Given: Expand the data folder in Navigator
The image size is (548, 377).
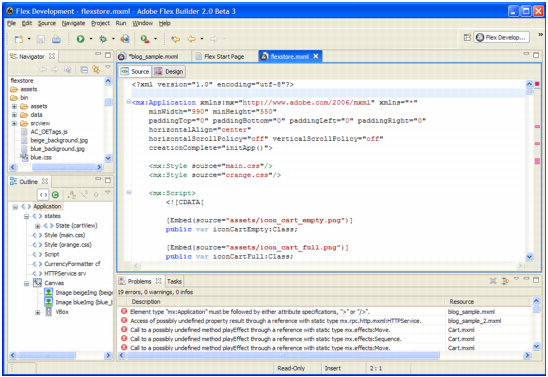Looking at the screenshot, I should pyautogui.click(x=14, y=115).
